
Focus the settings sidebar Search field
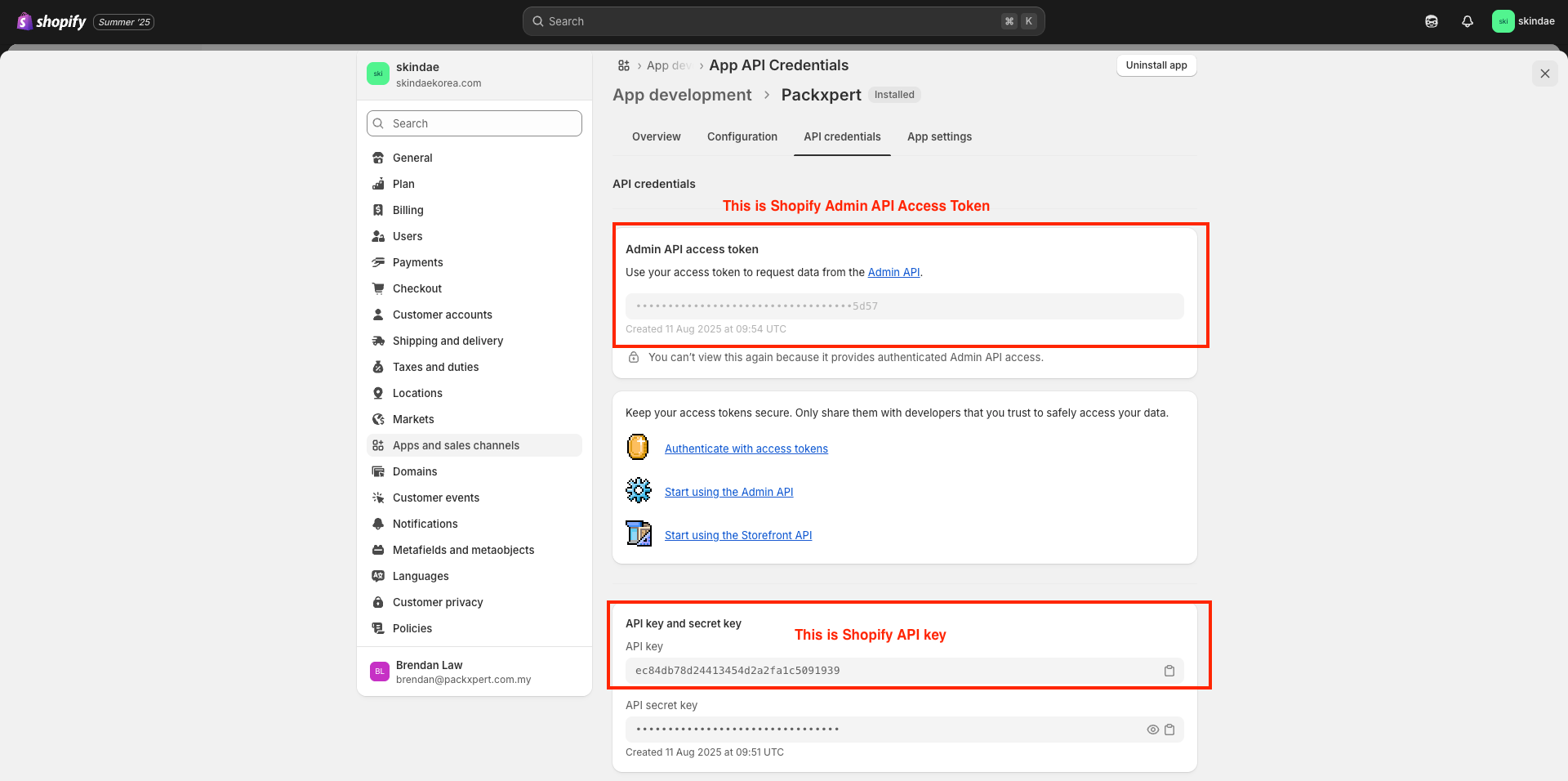(x=474, y=123)
